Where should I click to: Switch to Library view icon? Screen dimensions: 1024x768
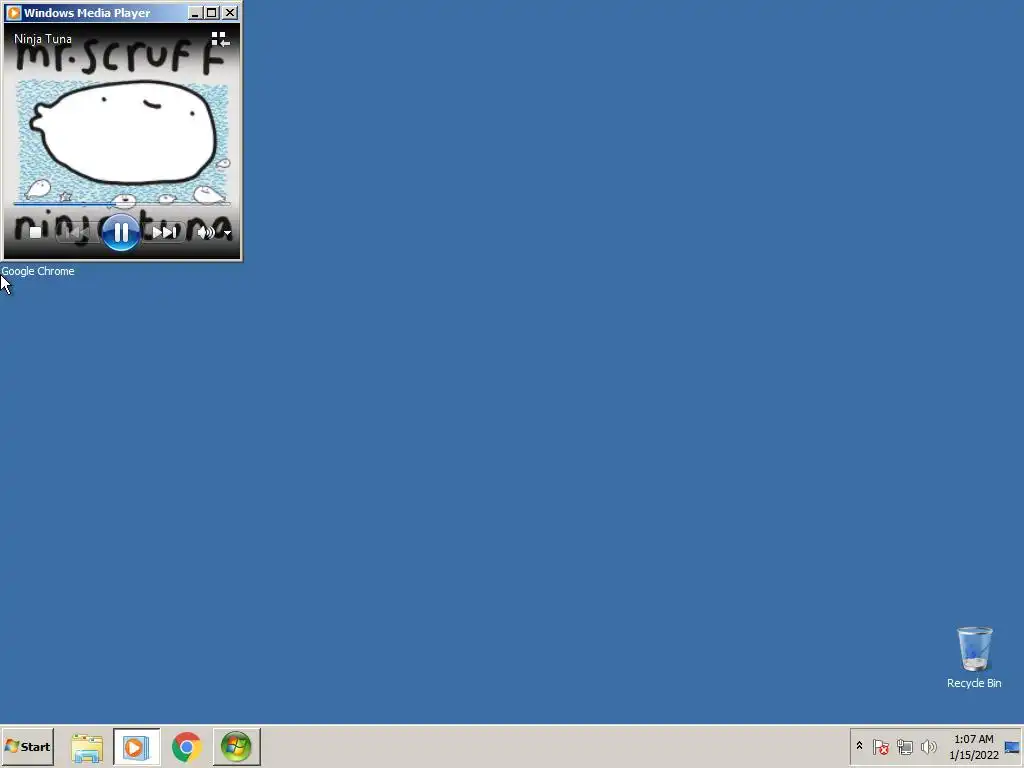pos(220,39)
